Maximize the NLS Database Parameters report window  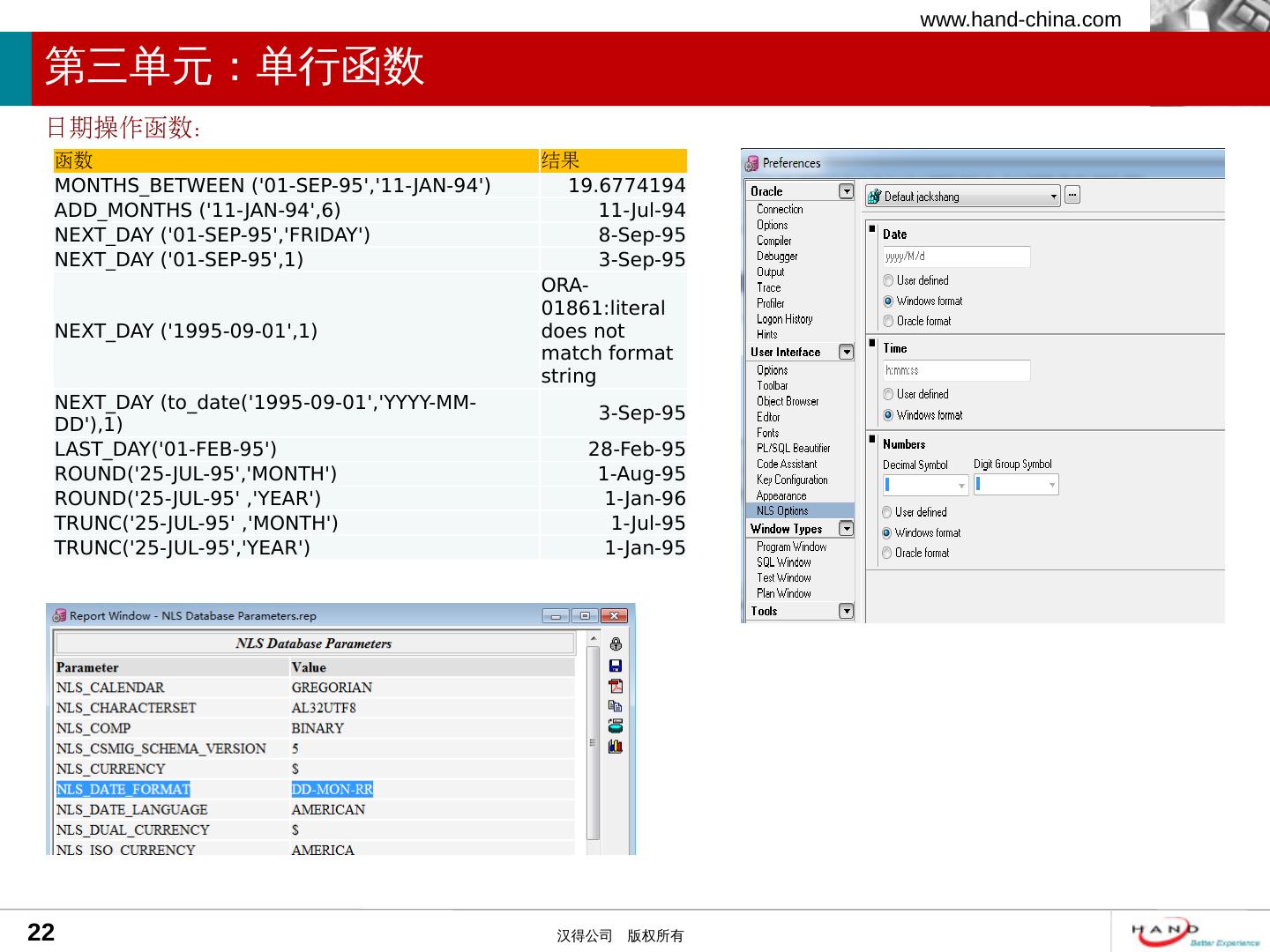[584, 616]
